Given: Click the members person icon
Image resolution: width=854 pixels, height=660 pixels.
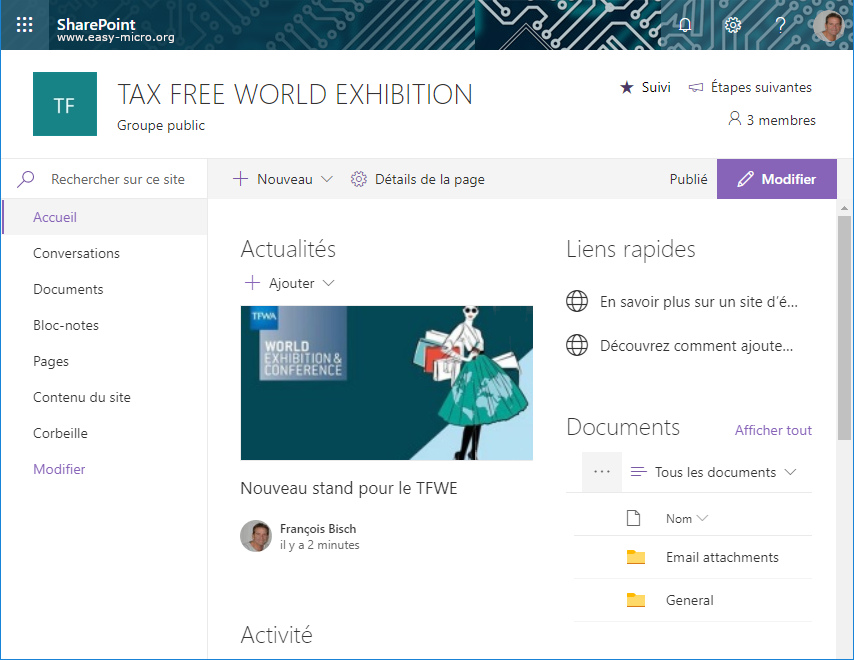Looking at the screenshot, I should [735, 119].
